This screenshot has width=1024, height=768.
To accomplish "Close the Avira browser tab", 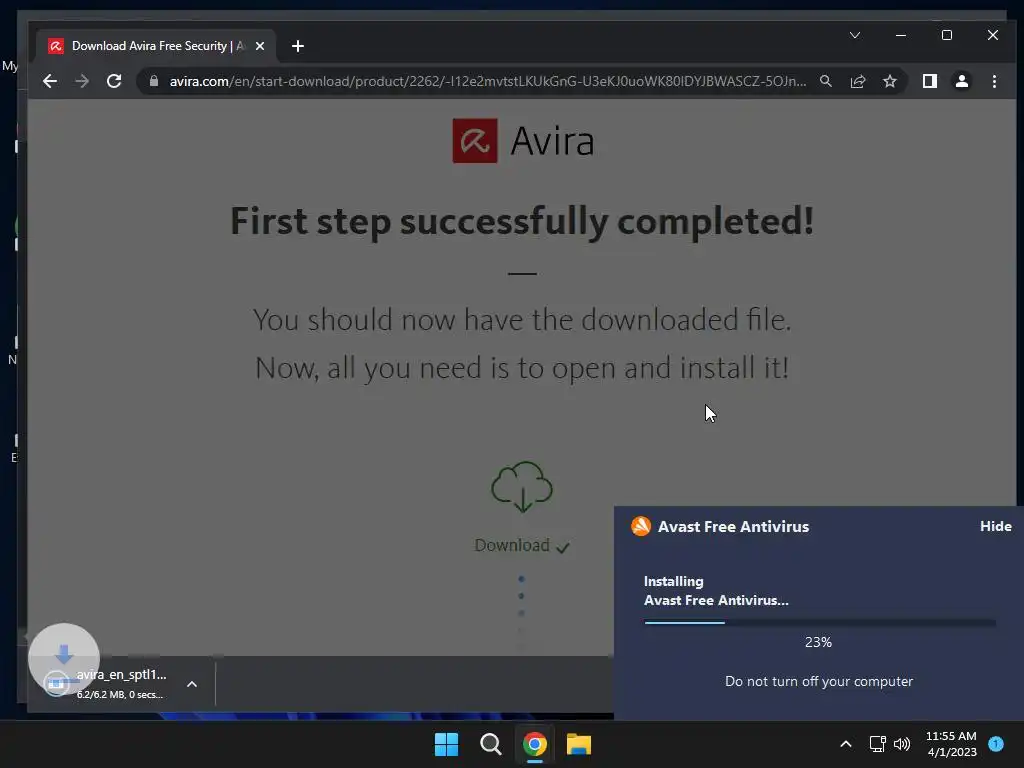I will click(260, 46).
